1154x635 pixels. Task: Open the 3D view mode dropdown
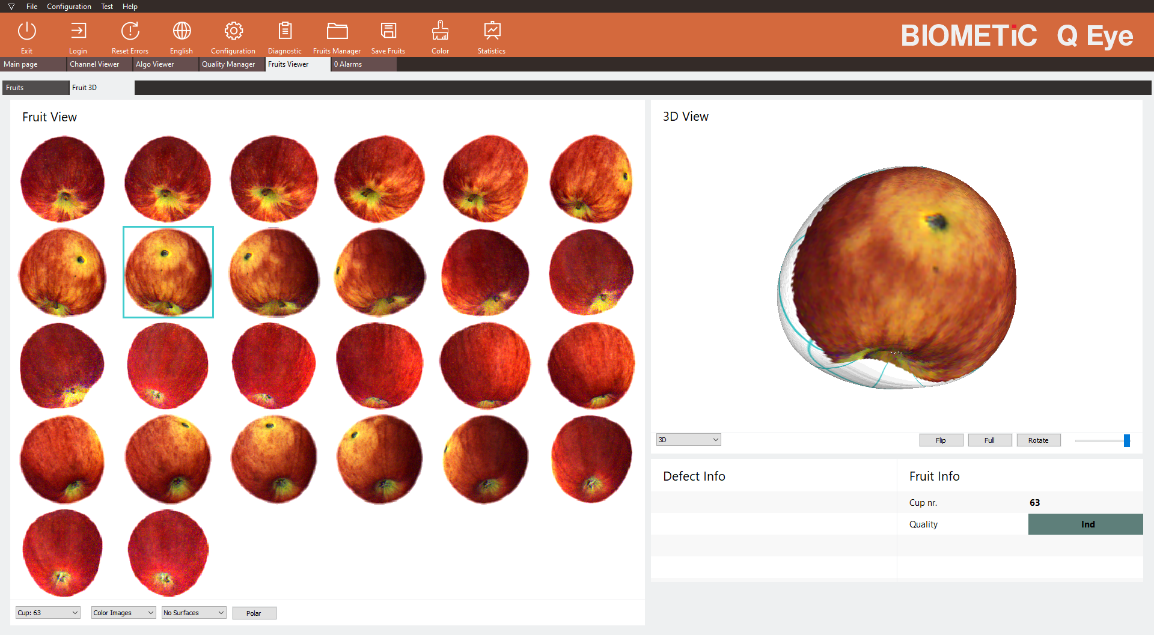(x=688, y=440)
